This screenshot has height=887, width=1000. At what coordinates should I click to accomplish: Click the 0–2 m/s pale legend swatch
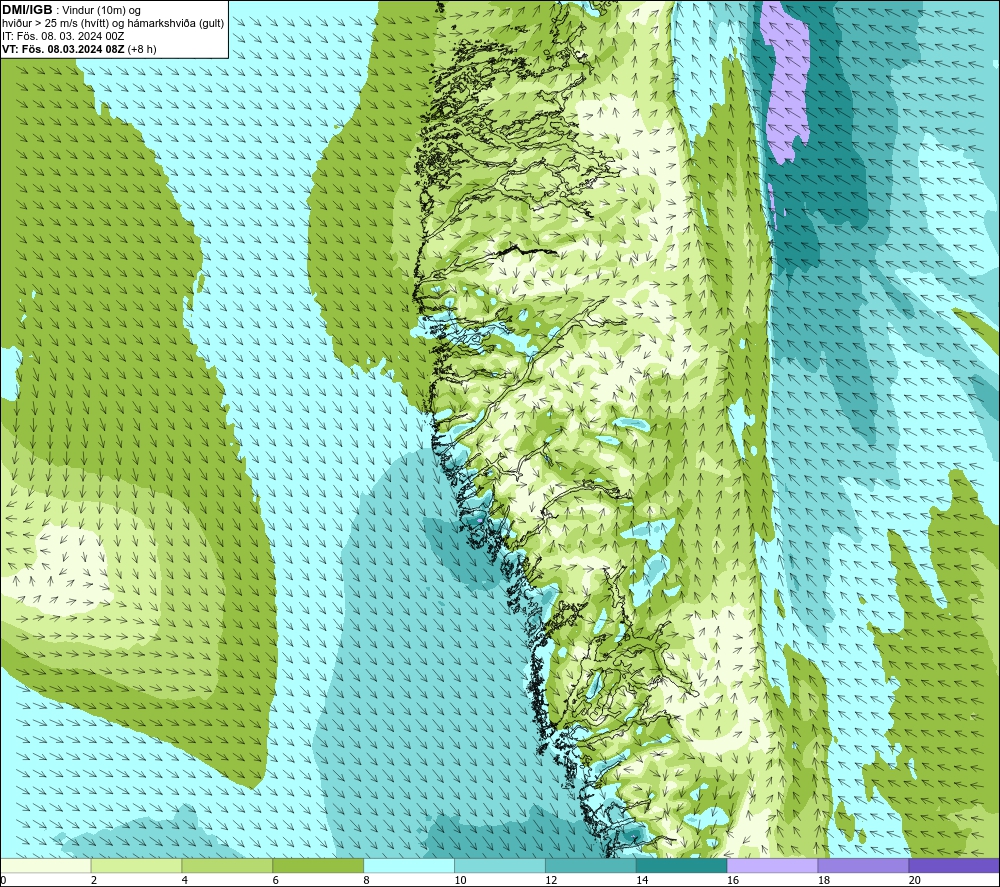click(x=46, y=865)
